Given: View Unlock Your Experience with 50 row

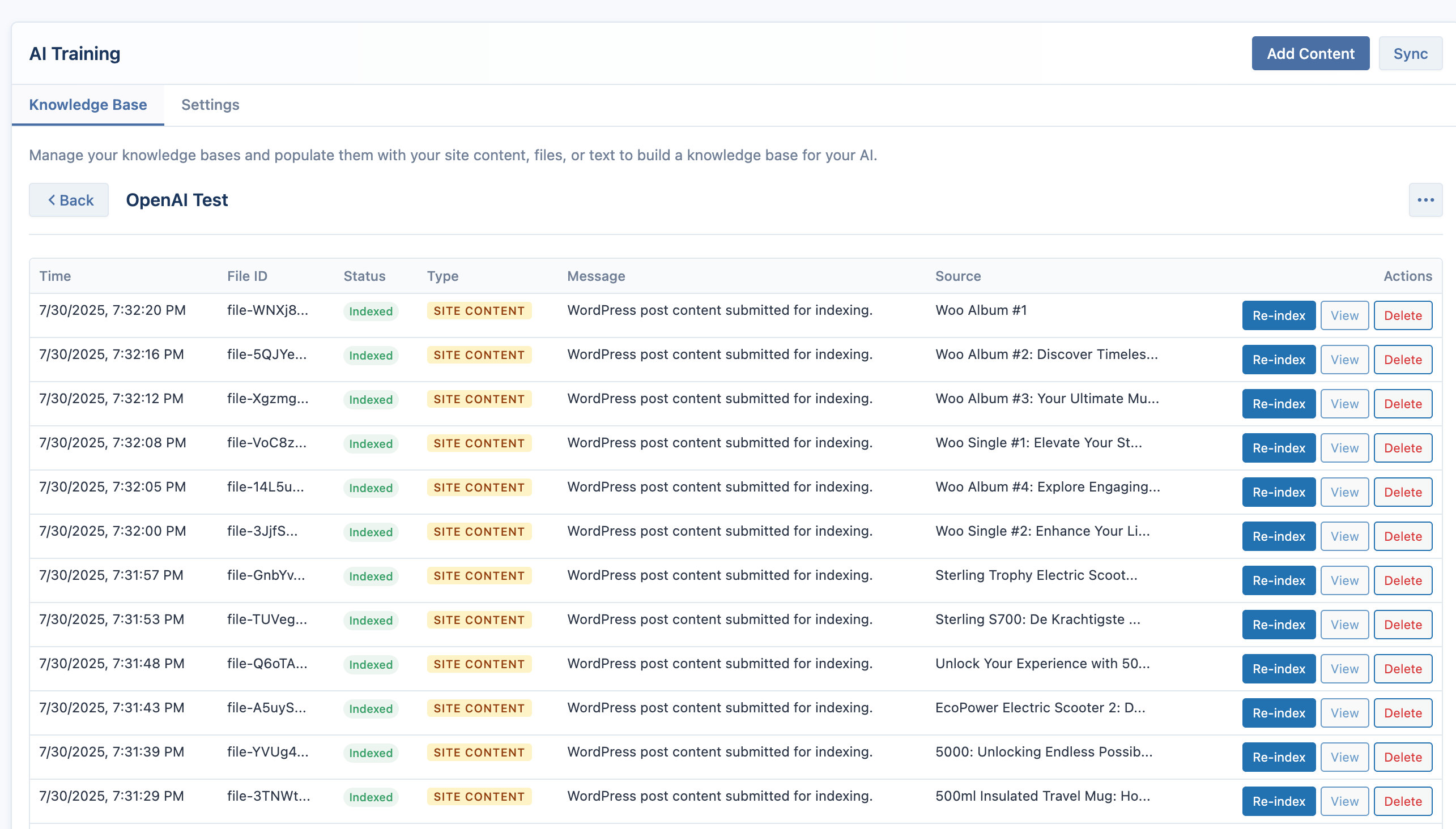Looking at the screenshot, I should pyautogui.click(x=1344, y=669).
